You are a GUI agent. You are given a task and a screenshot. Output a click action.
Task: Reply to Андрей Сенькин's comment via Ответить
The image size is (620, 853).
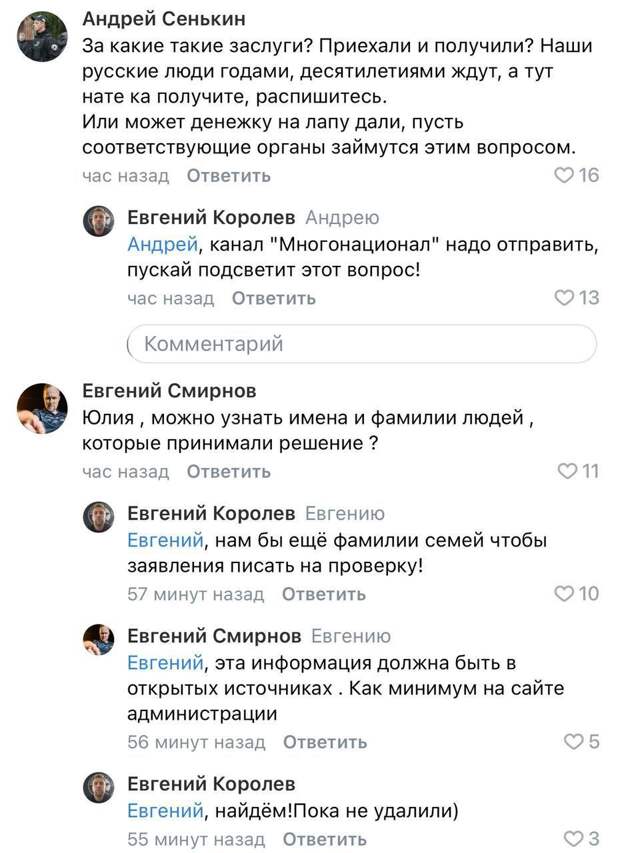click(x=229, y=176)
